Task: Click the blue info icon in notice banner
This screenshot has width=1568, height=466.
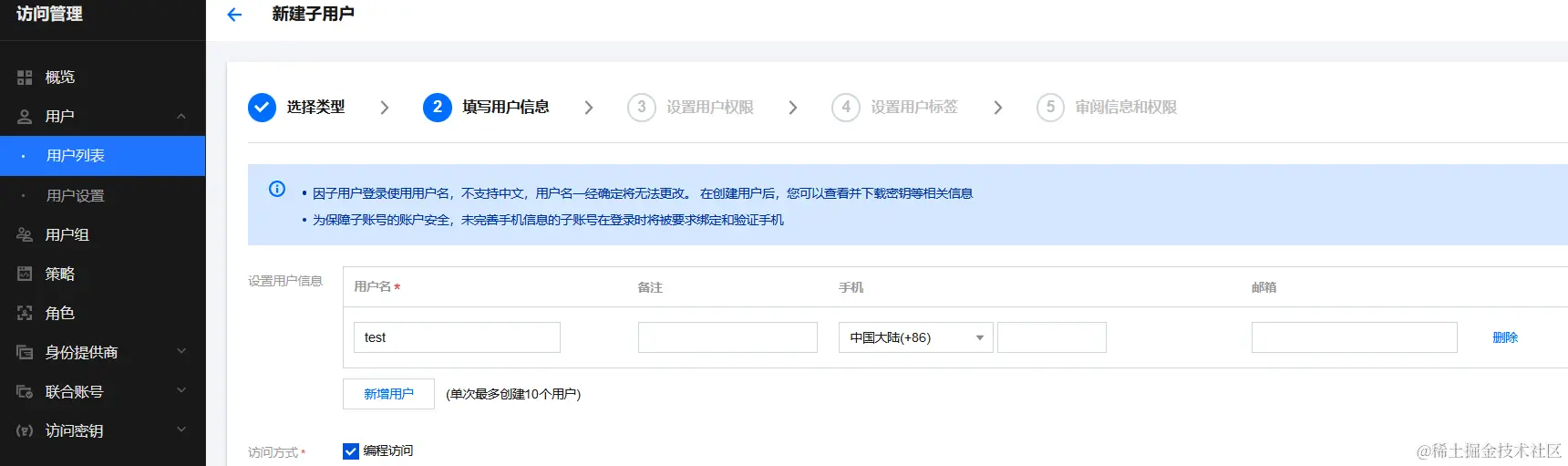Action: [x=277, y=189]
